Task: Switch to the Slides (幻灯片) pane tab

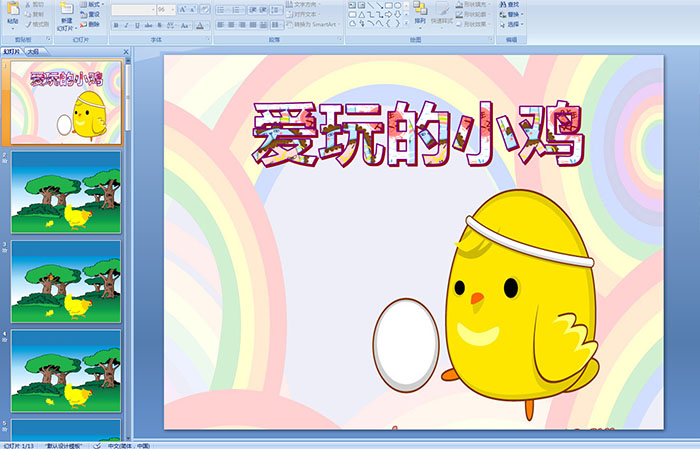Action: coord(11,52)
